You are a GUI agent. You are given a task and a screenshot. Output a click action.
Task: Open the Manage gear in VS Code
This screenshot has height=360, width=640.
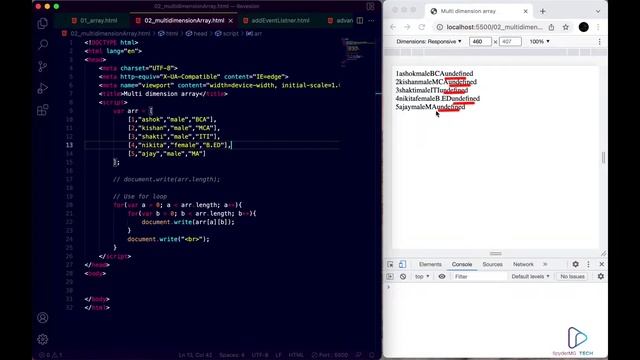42,339
